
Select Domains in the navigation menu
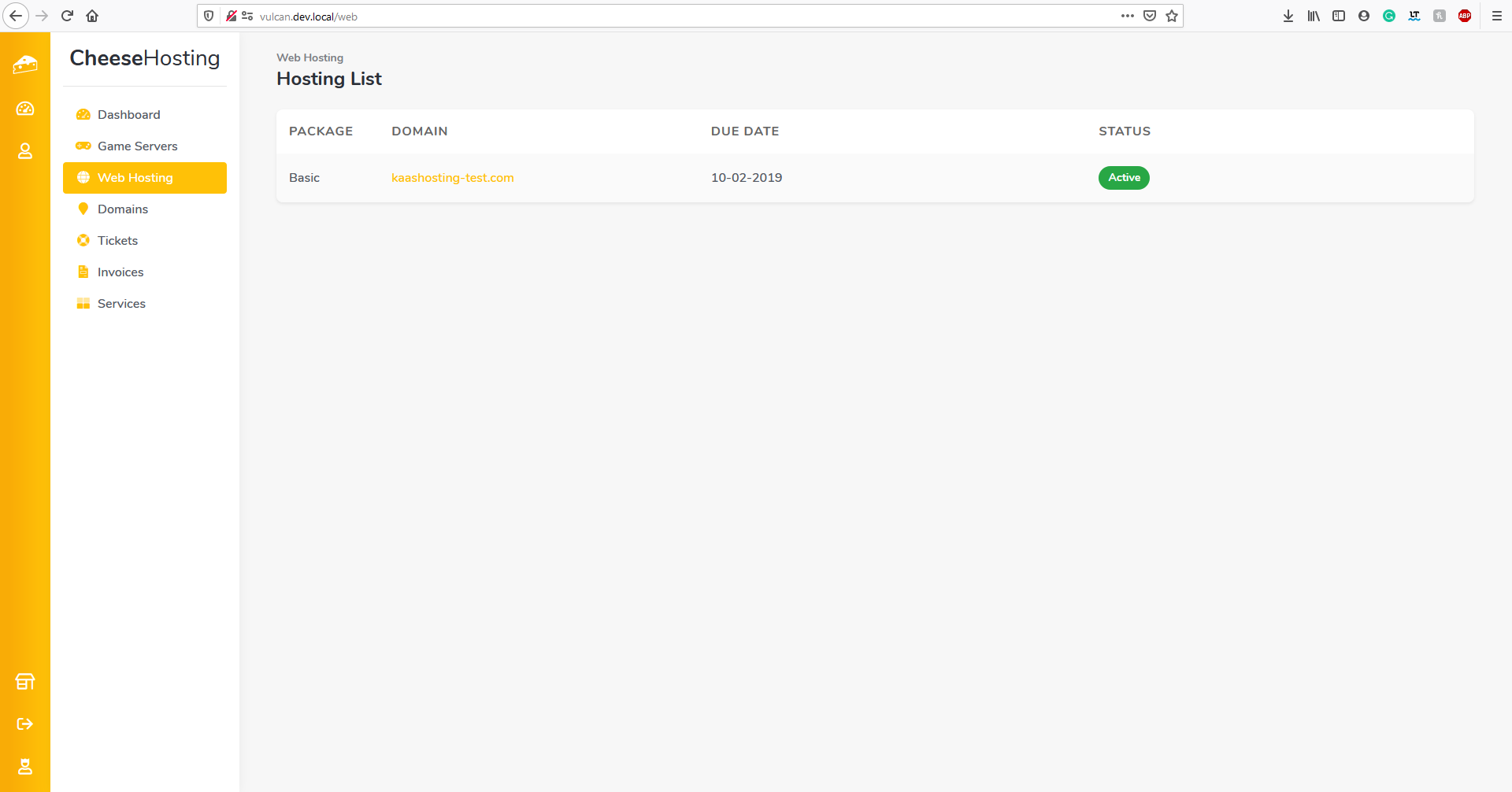pos(122,209)
